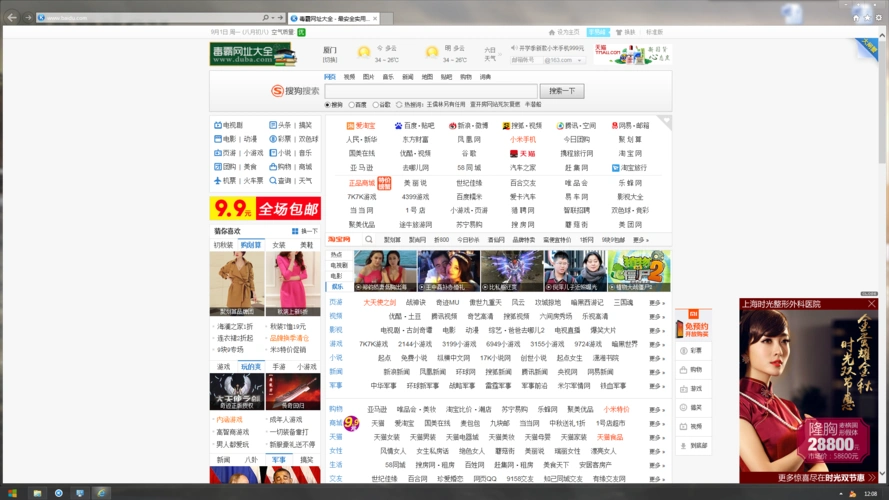
Task: Open the IE tools gear icon
Action: [879, 18]
